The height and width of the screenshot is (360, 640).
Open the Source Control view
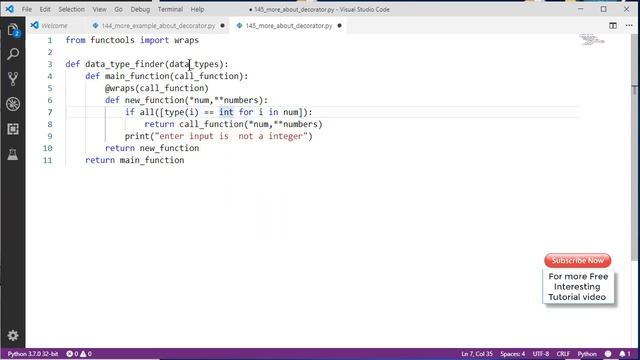coord(13,79)
